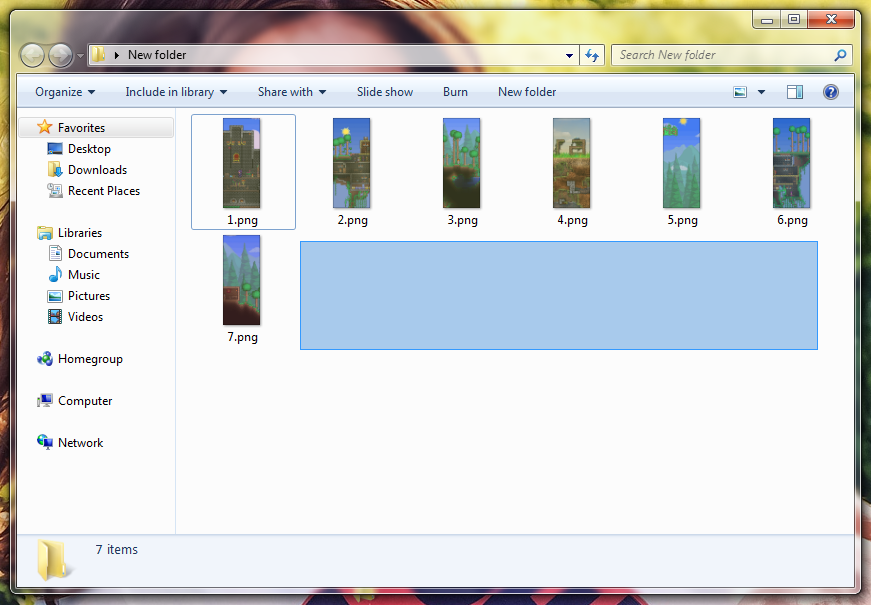Select the 7.png thumbnail
This screenshot has height=605, width=871.
point(242,280)
